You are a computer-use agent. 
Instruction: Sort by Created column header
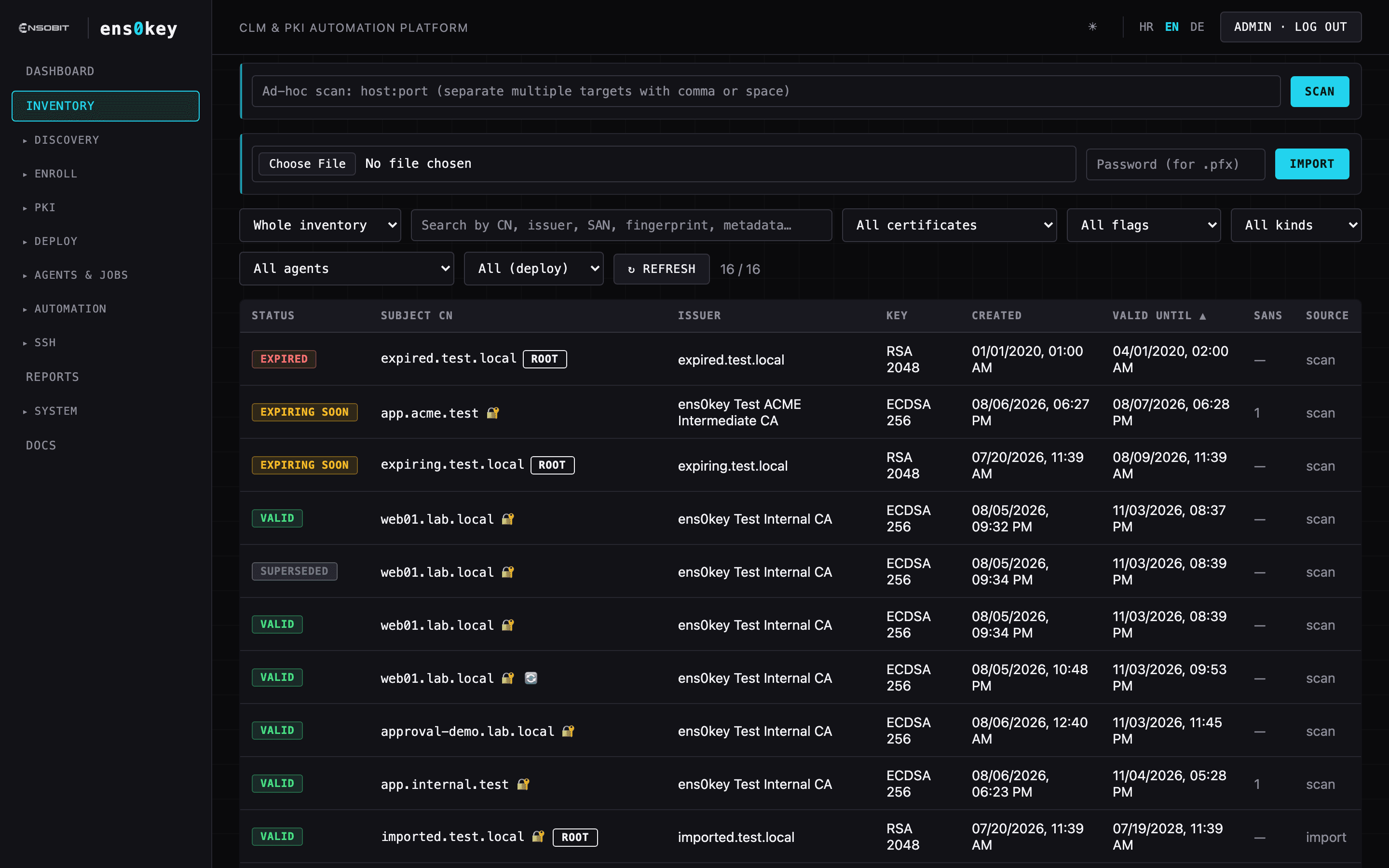pos(996,316)
